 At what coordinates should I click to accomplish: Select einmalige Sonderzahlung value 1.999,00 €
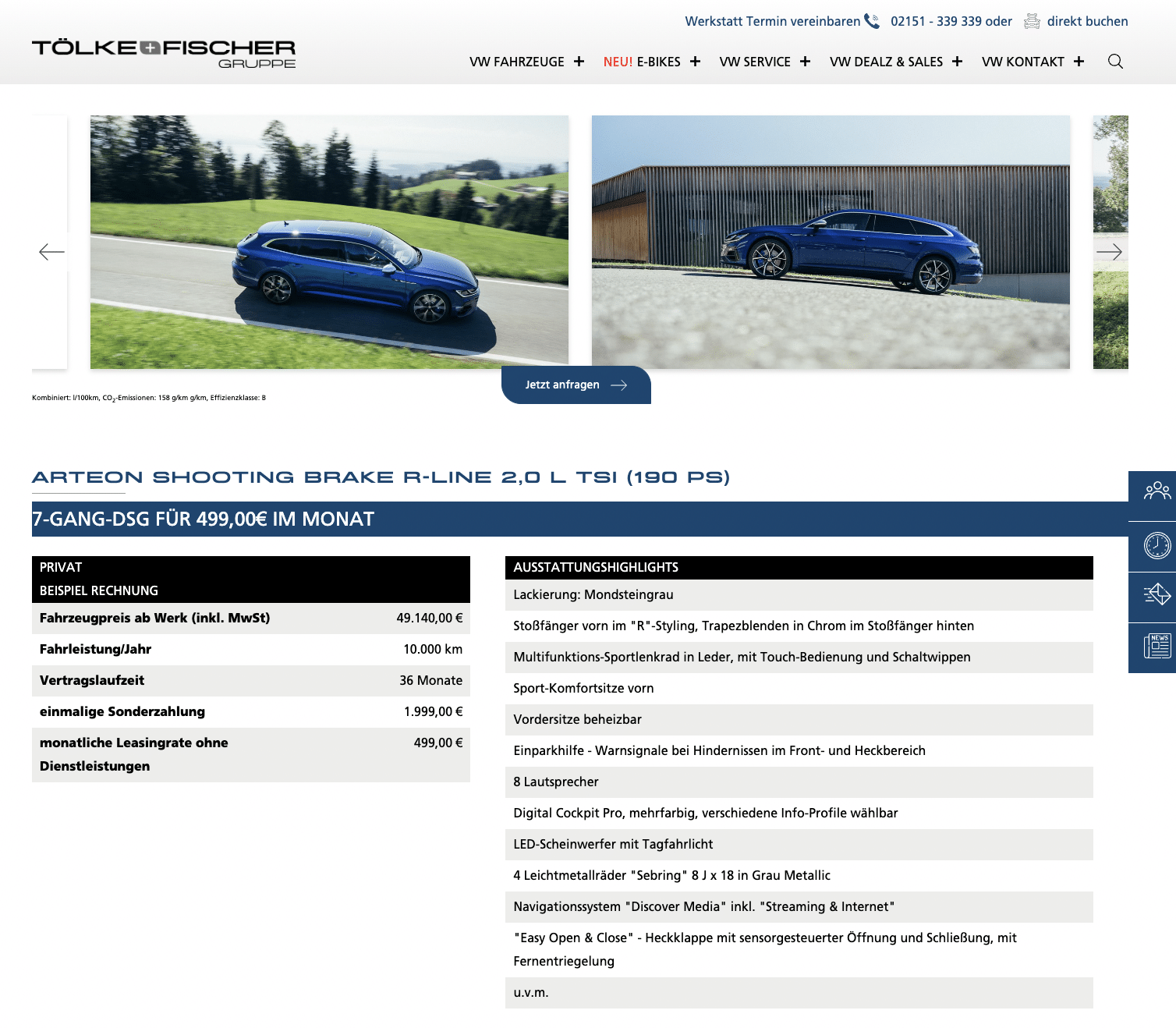(x=433, y=711)
